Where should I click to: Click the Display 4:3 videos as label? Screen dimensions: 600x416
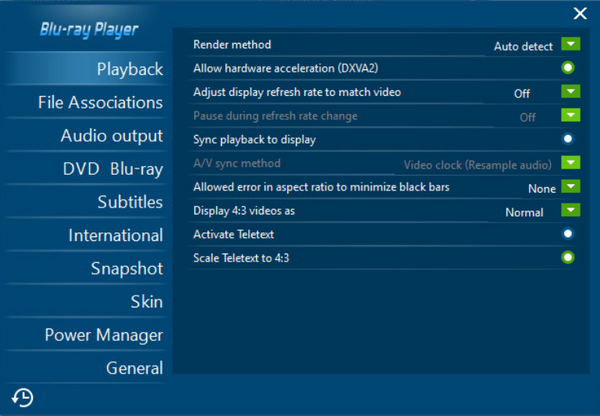click(x=244, y=211)
